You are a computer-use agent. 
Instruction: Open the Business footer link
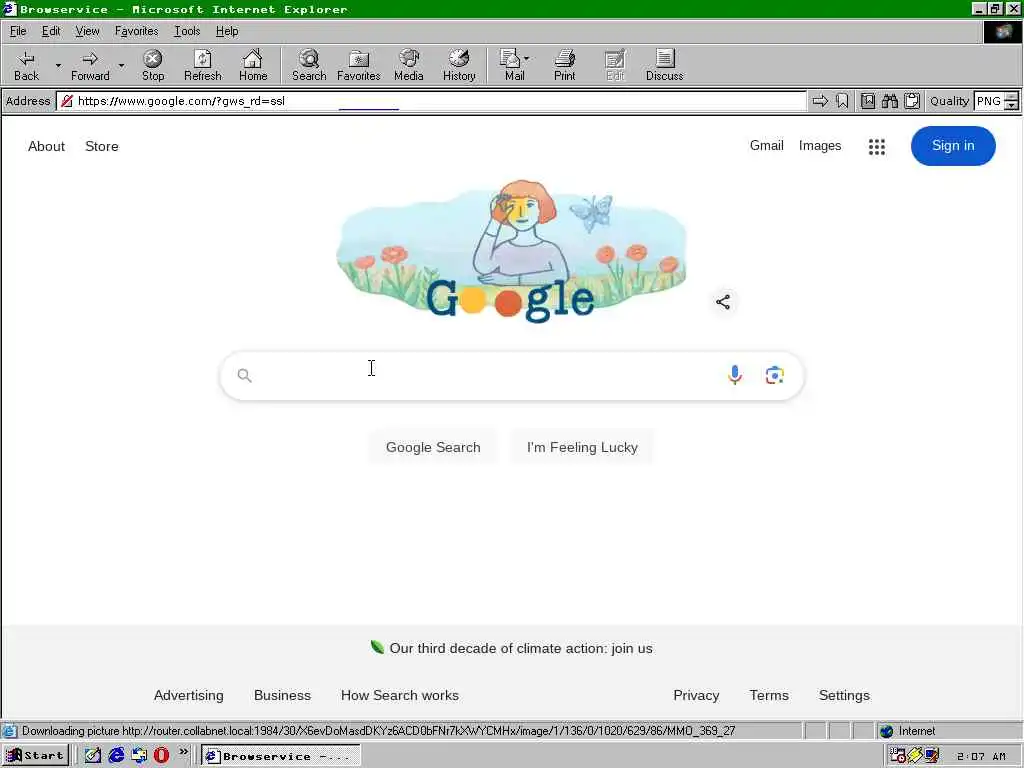(x=282, y=696)
